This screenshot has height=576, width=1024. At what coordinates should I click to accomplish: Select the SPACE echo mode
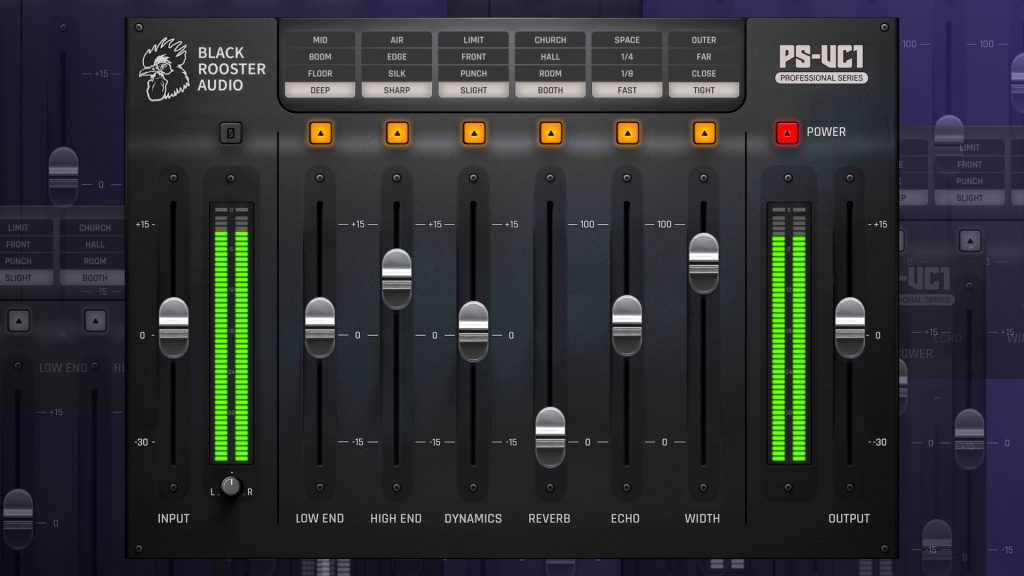point(627,40)
